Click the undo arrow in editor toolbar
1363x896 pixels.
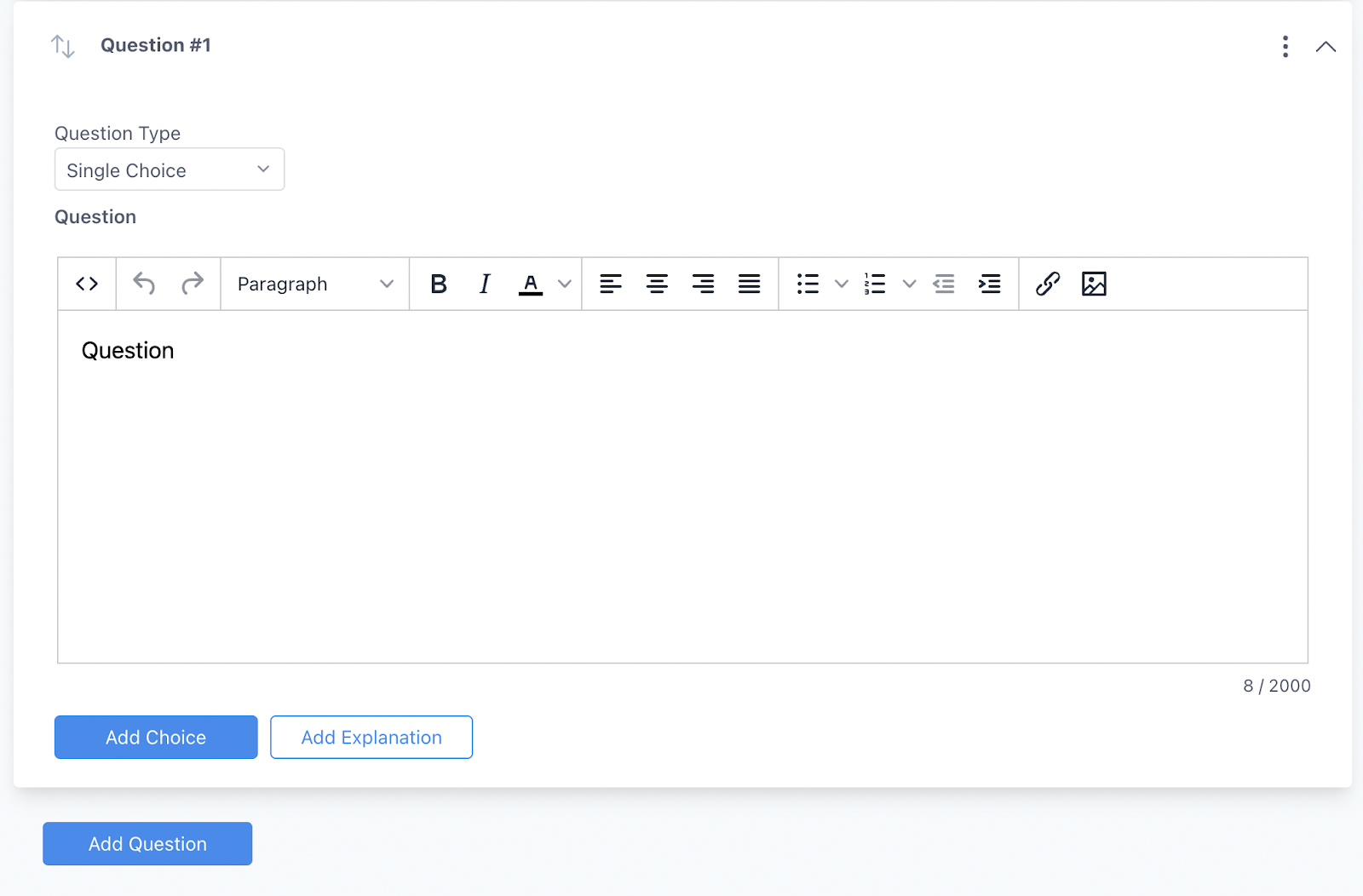click(x=144, y=284)
